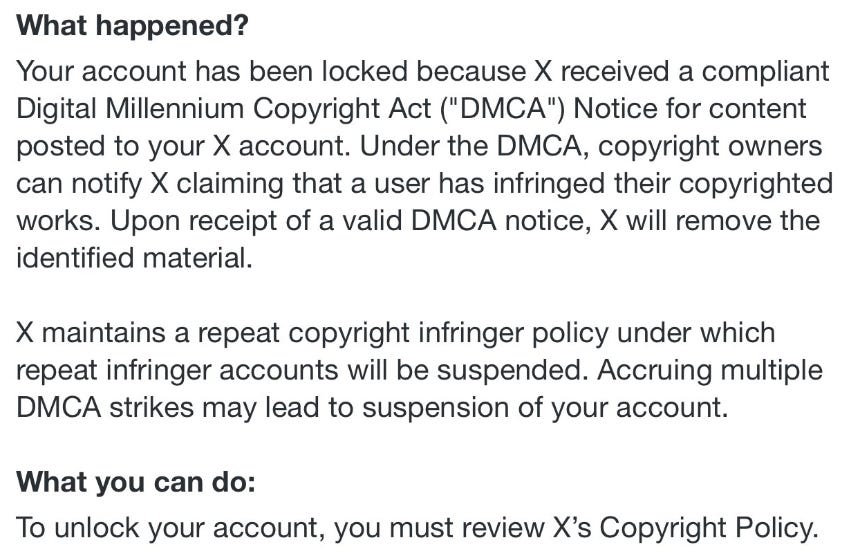
Task: Open X's Copyright Policy text
Action: (710, 527)
